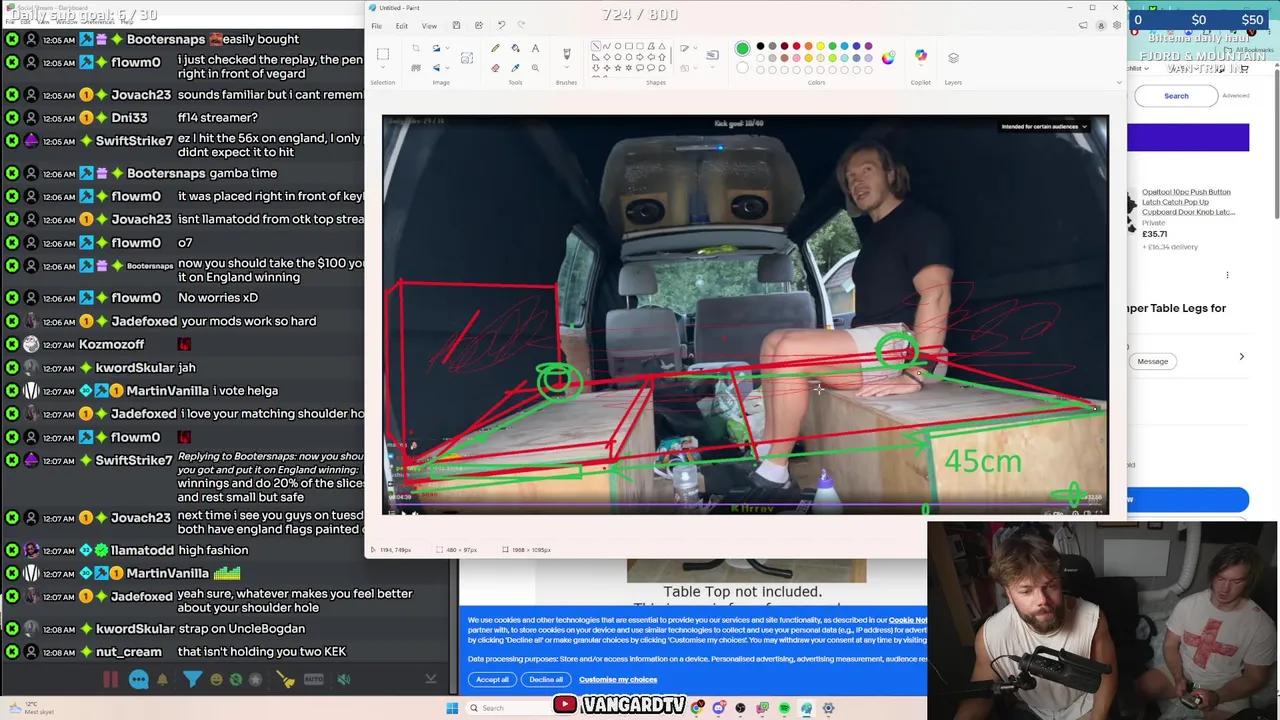Image resolution: width=1280 pixels, height=720 pixels.
Task: Accept all cookies on the banner
Action: [x=492, y=680]
